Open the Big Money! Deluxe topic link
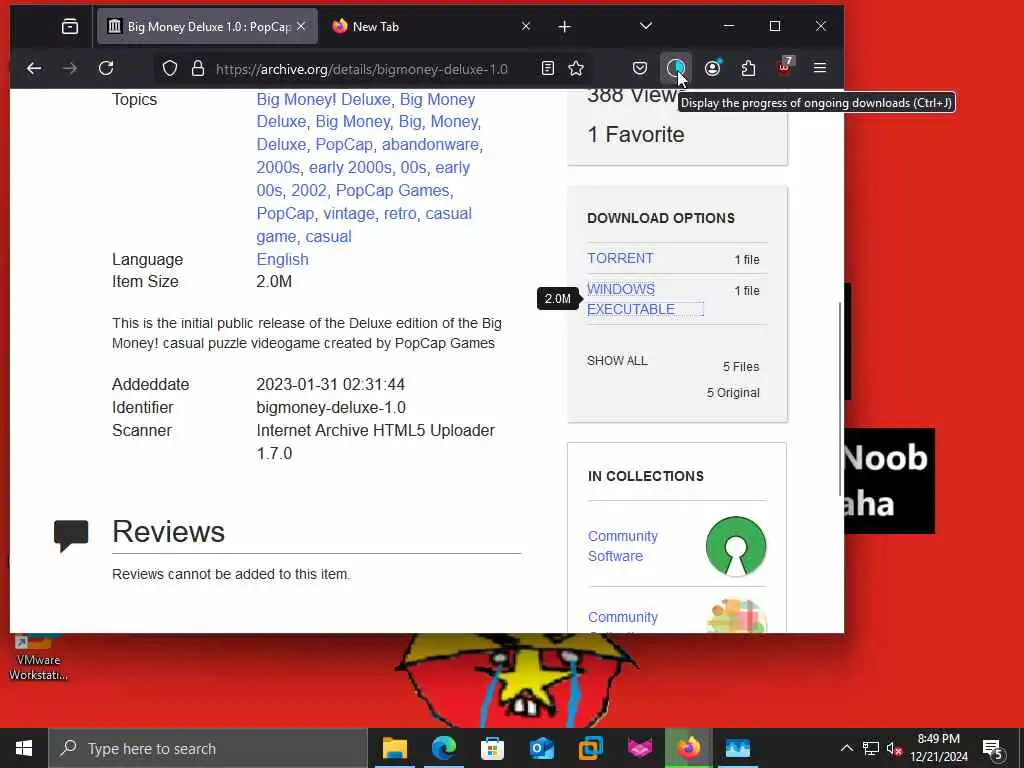 [x=323, y=99]
